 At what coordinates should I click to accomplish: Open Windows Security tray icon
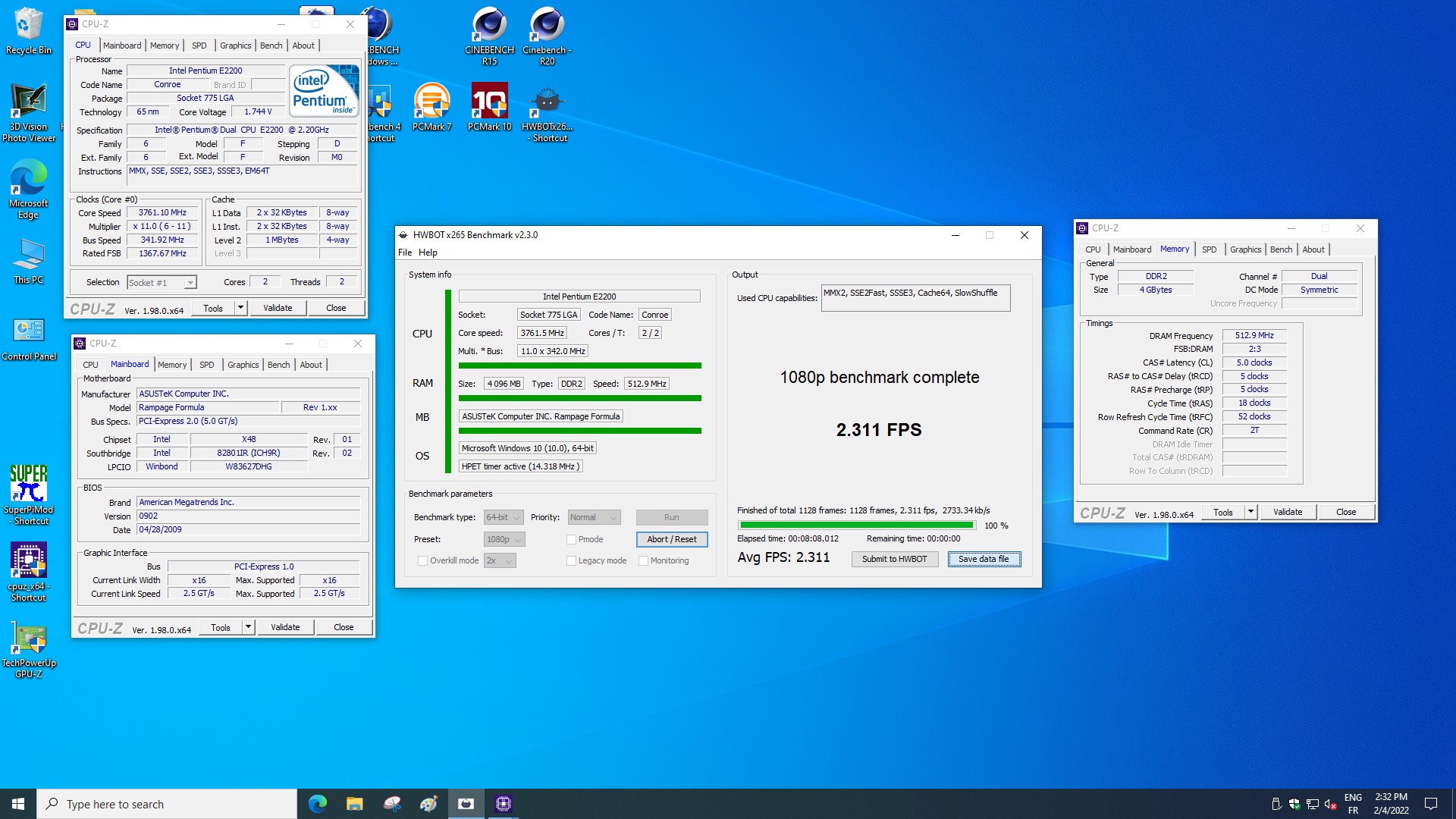click(x=1294, y=804)
